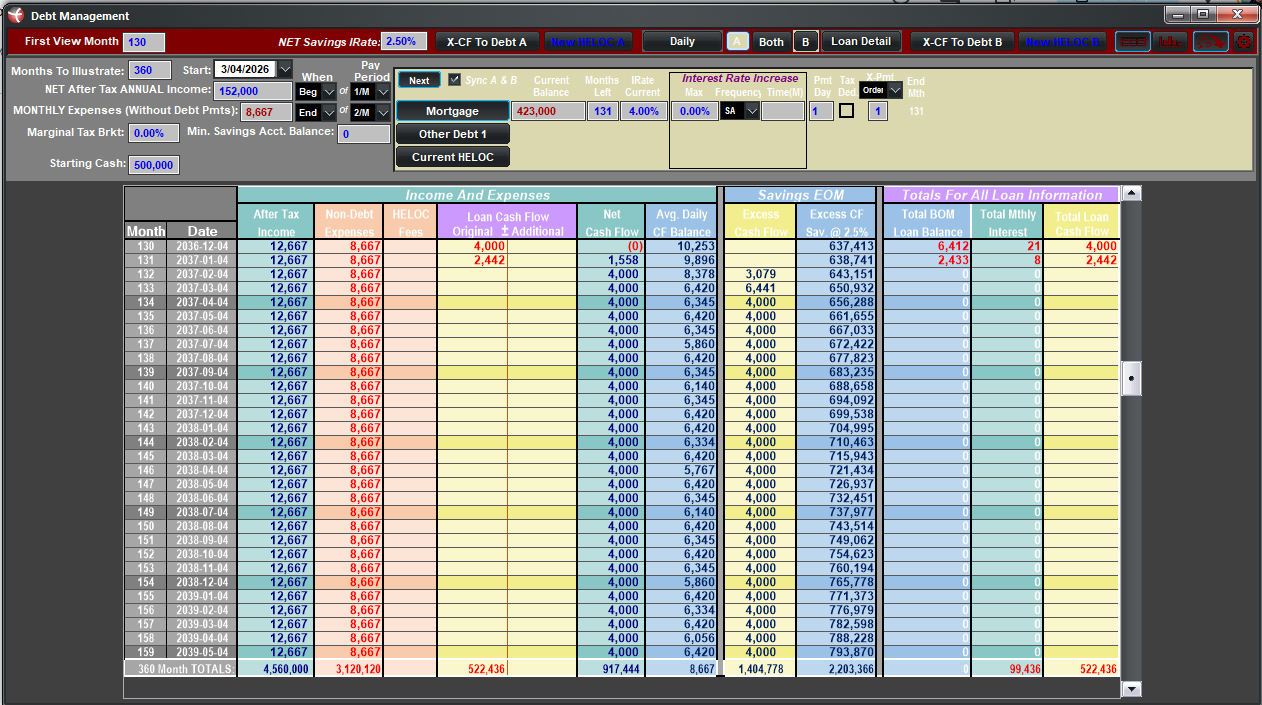1262x705 pixels.
Task: Open the bar chart view icon
Action: pos(1170,41)
